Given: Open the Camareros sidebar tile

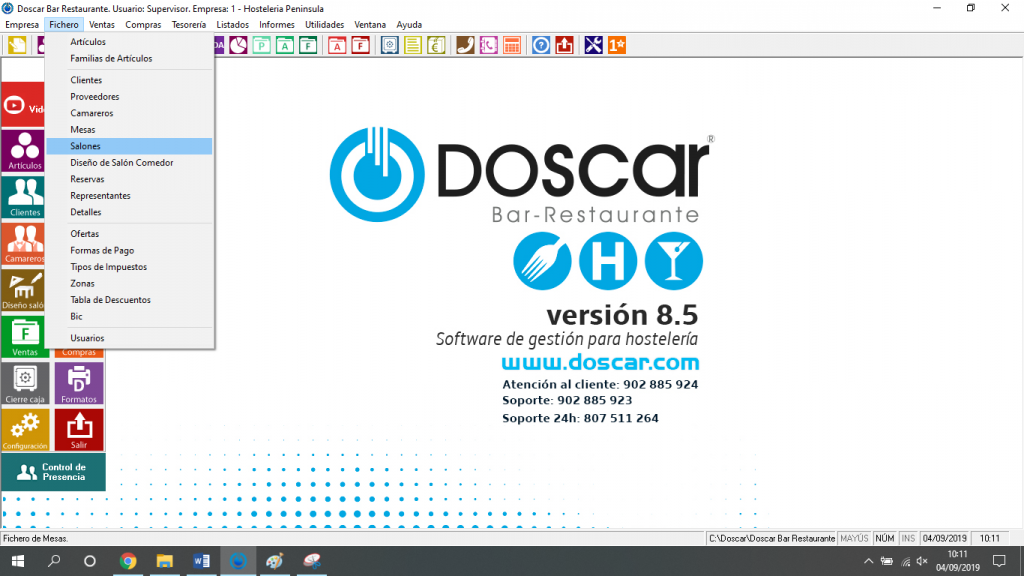Looking at the screenshot, I should click(24, 244).
